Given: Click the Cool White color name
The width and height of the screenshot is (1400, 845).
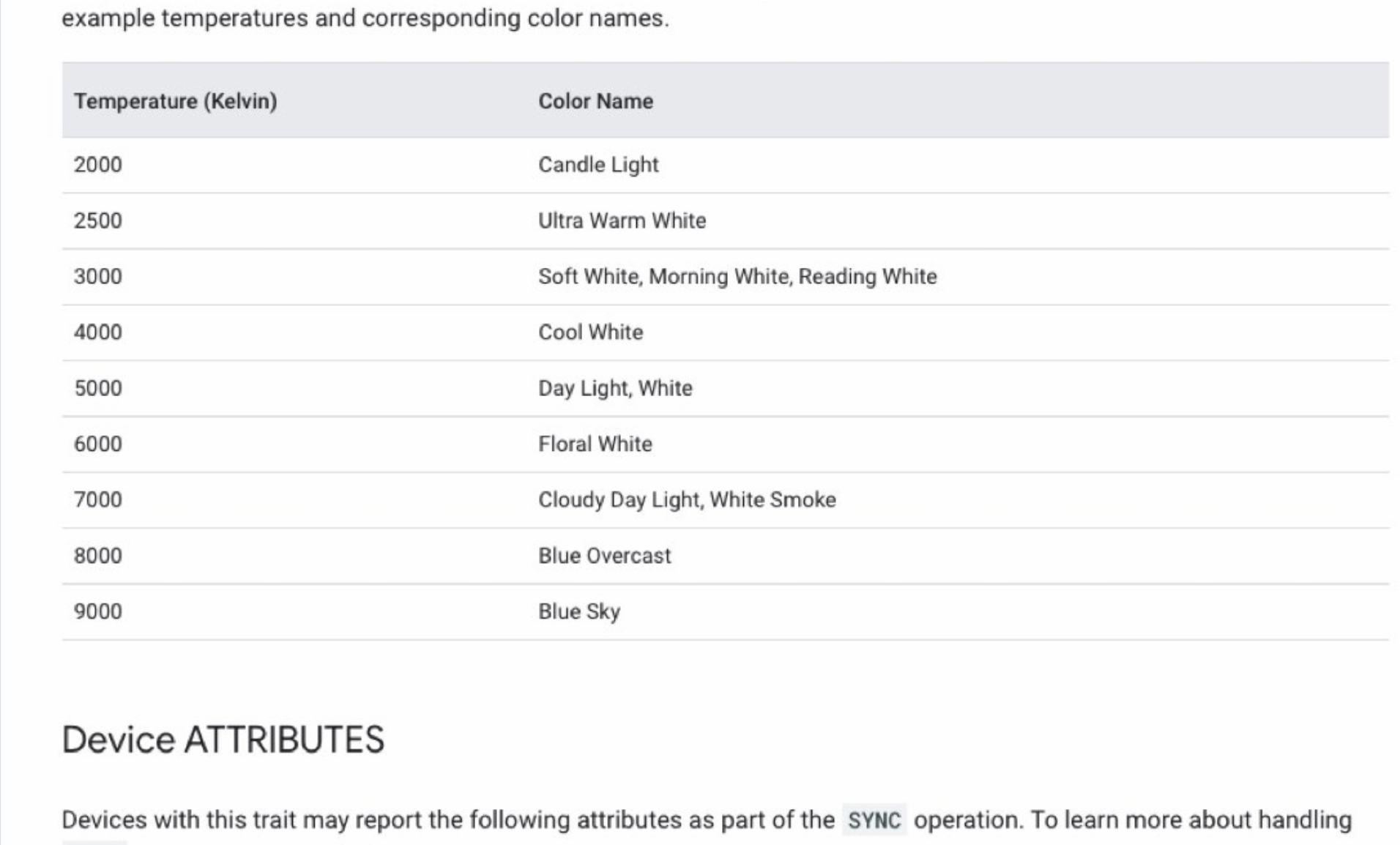Looking at the screenshot, I should (590, 332).
